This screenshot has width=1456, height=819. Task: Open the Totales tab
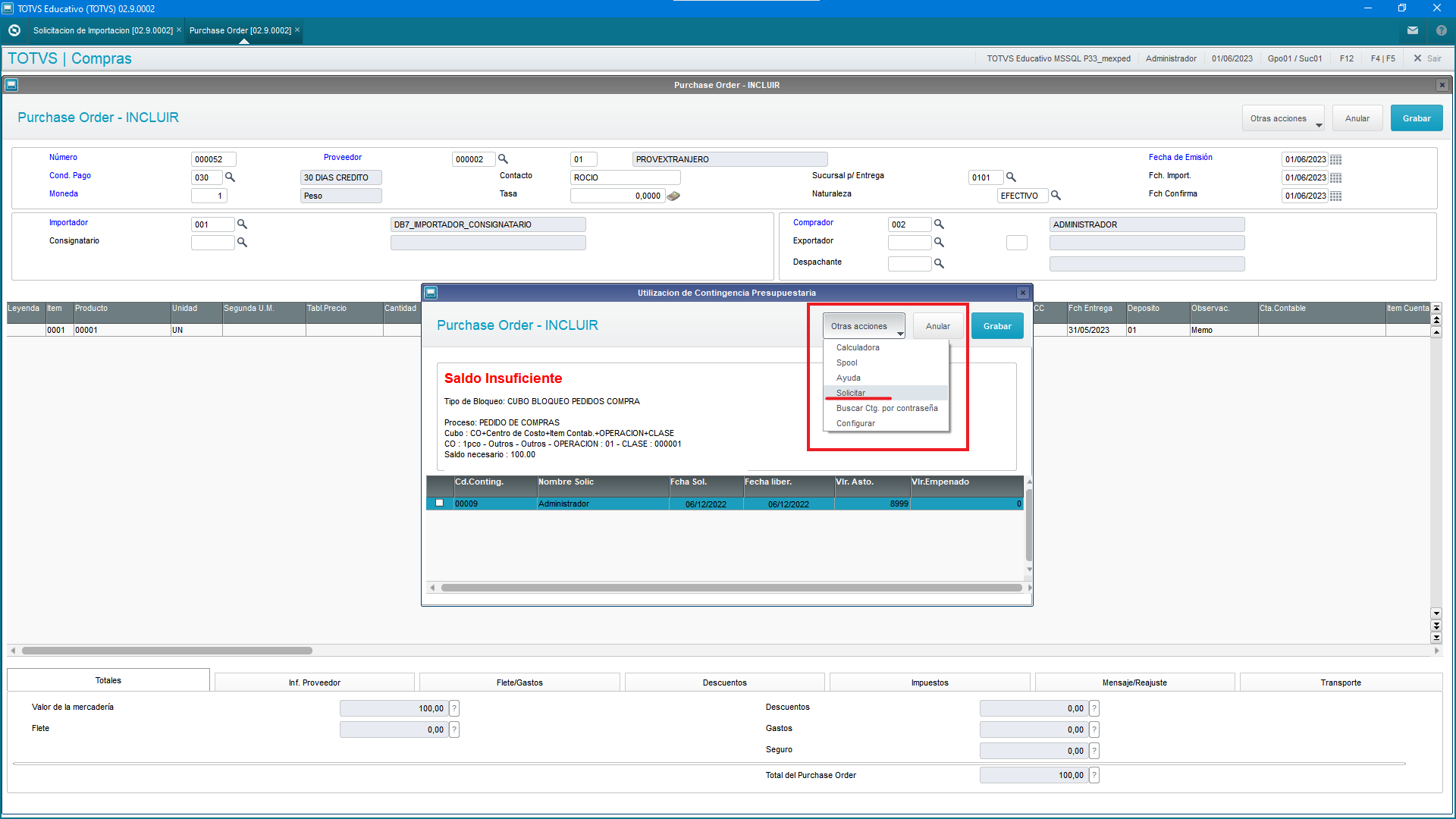[x=108, y=680]
